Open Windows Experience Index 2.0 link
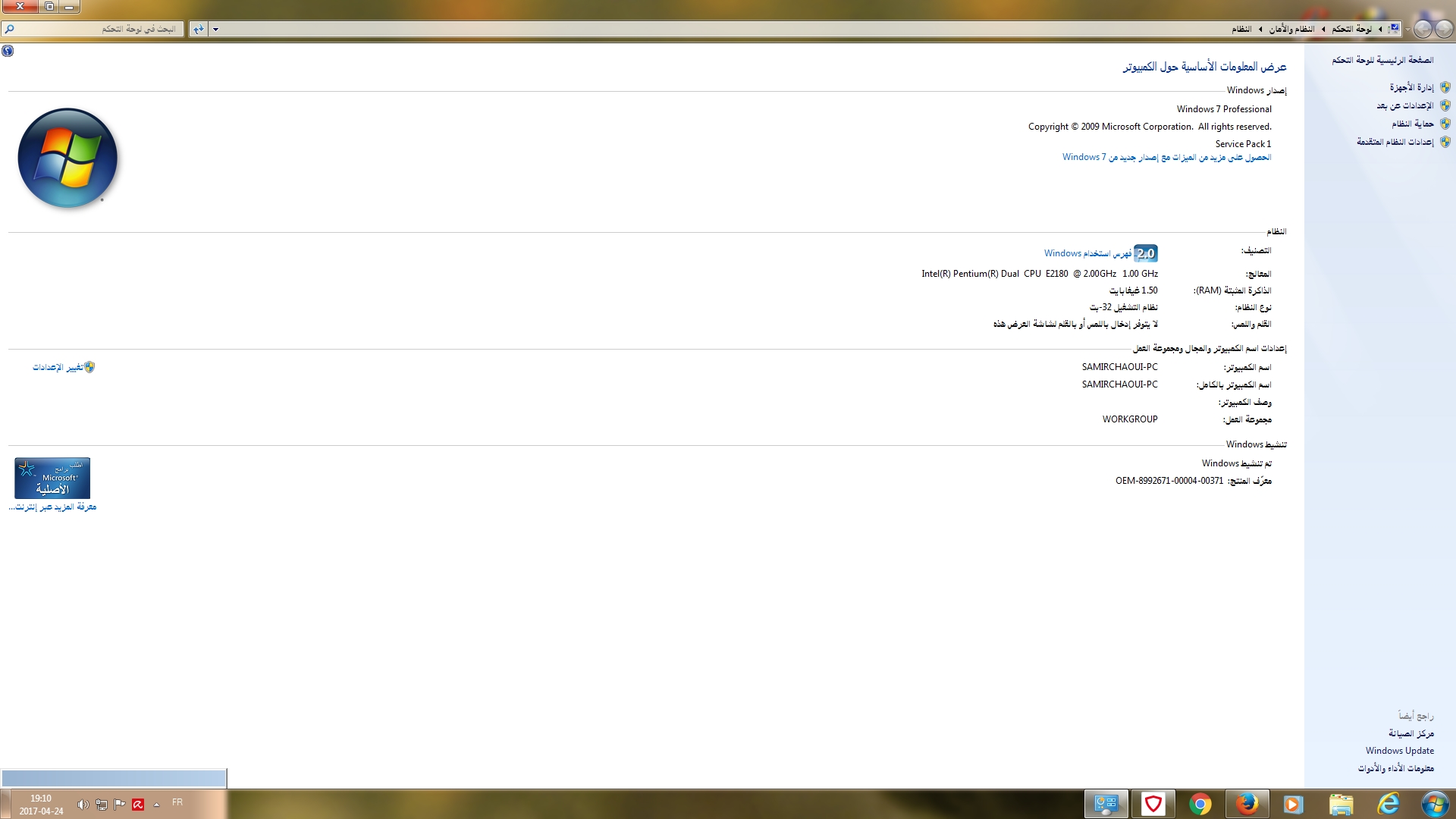1456x819 pixels. click(1087, 253)
